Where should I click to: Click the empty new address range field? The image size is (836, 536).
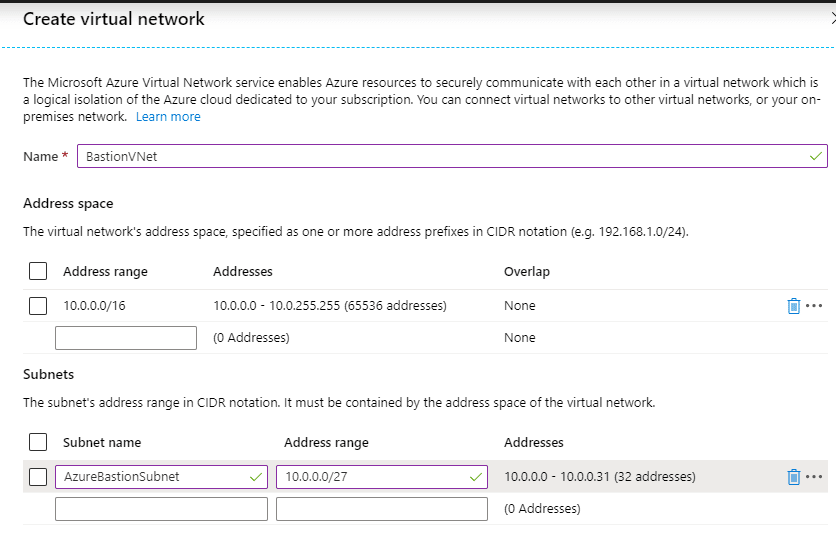point(126,338)
